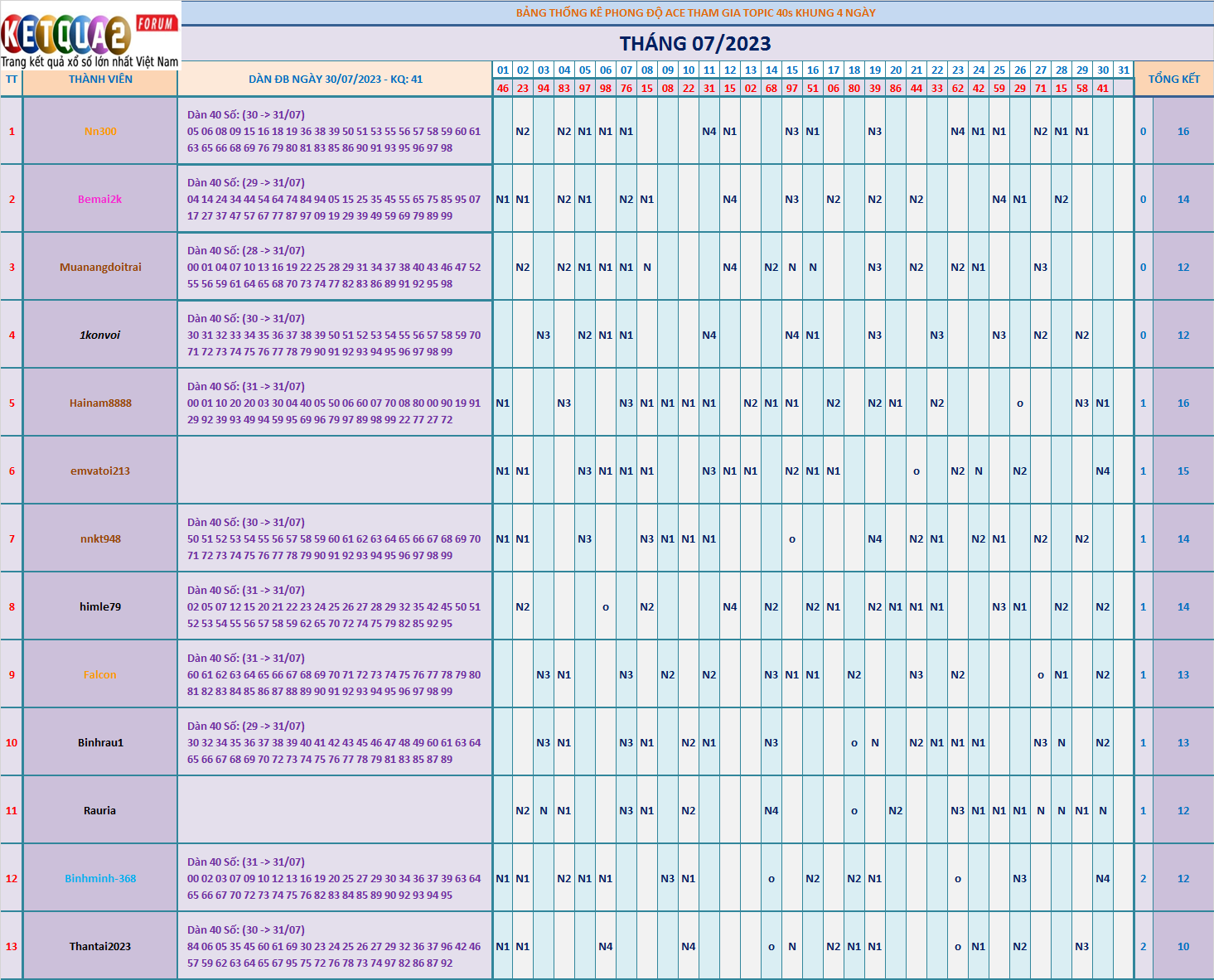The height and width of the screenshot is (980, 1214).
Task: Click Bemai2k's N1 cell under day 01
Action: (x=503, y=200)
